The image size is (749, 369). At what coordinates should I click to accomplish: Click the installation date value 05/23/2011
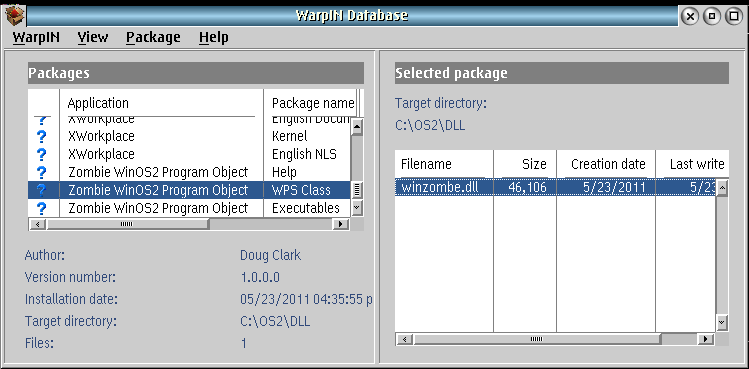click(306, 299)
